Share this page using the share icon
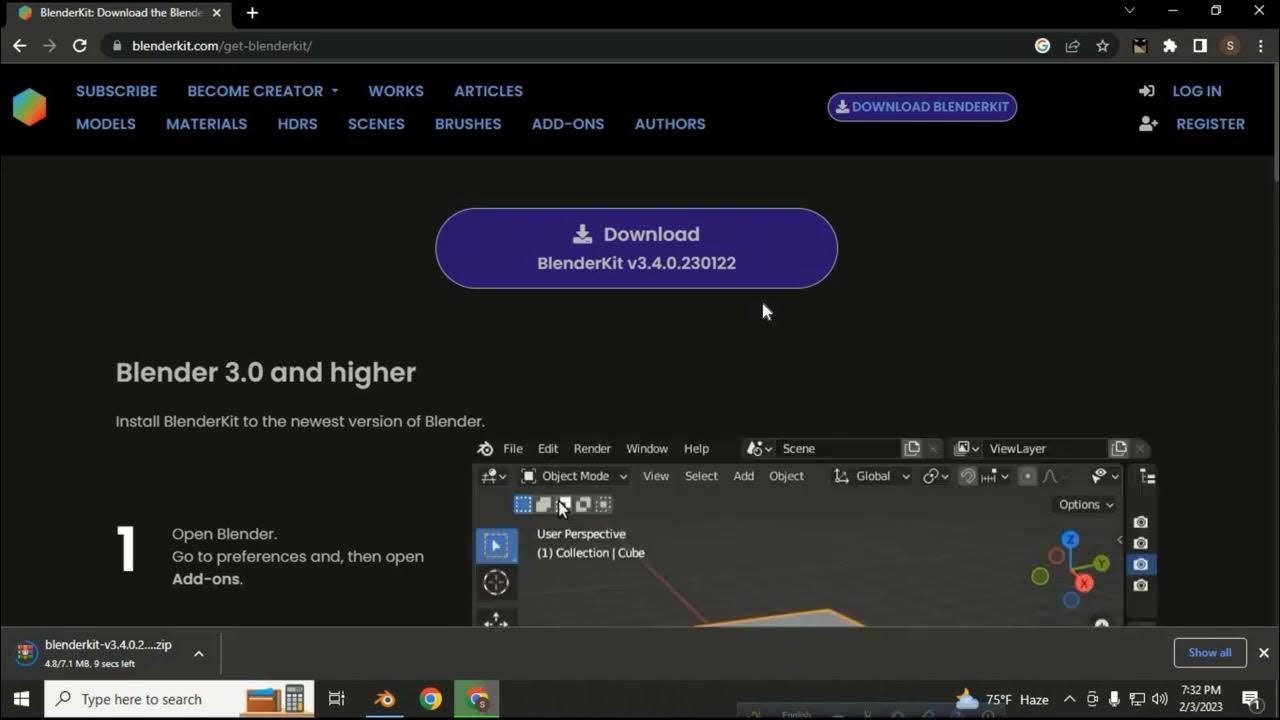The image size is (1280, 720). click(1072, 46)
